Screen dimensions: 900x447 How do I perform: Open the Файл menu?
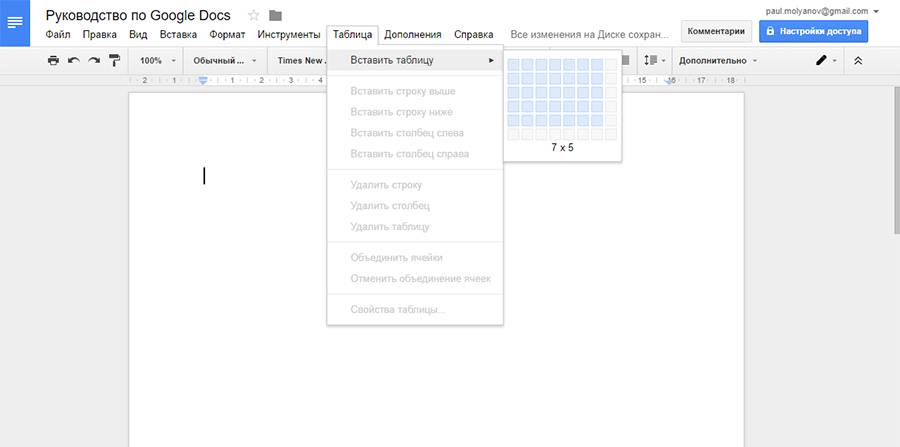[58, 34]
